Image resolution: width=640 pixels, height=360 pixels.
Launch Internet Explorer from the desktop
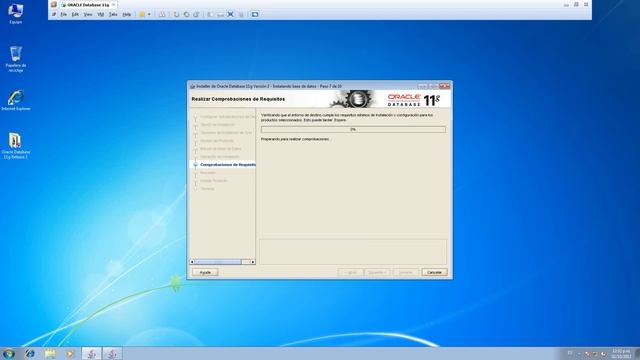tap(16, 100)
